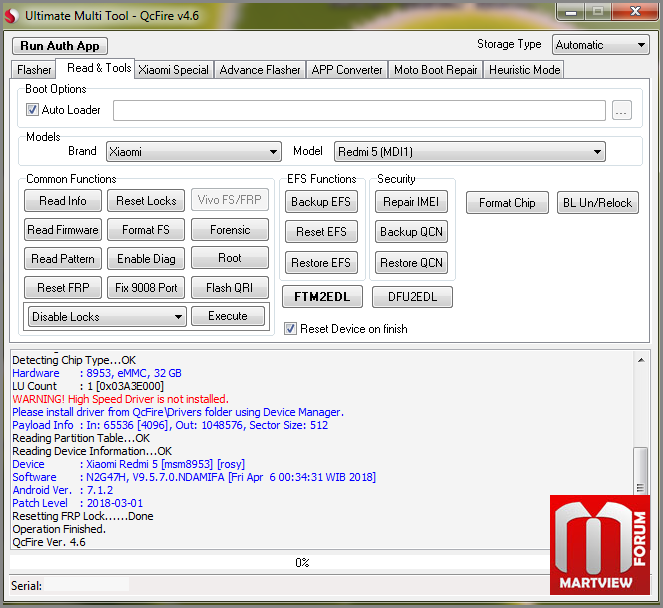663x608 pixels.
Task: Minimize the QcFire window
Action: click(x=571, y=12)
